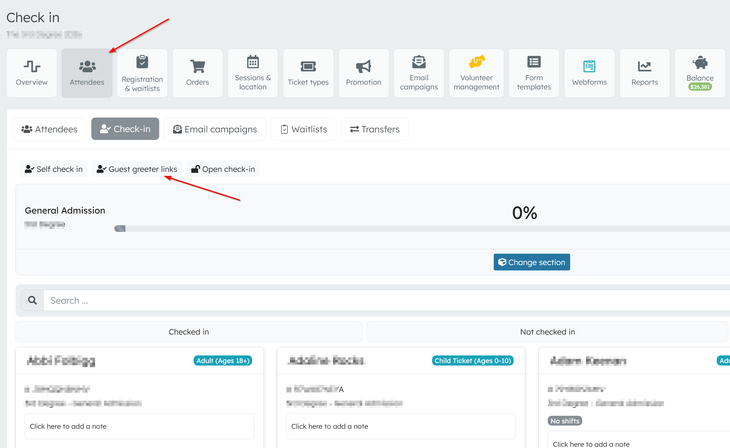Open the Ticket types tile
This screenshot has width=730, height=448.
click(308, 73)
